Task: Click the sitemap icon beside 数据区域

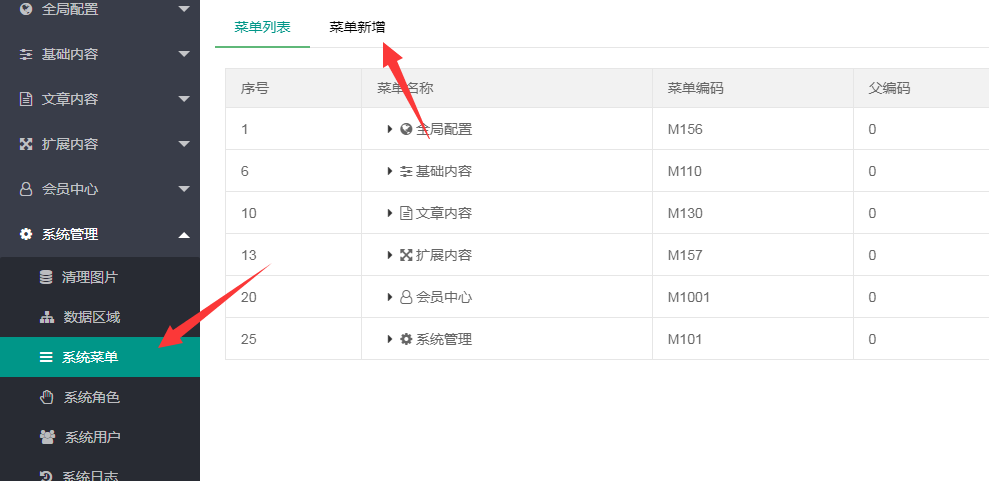Action: pyautogui.click(x=46, y=317)
